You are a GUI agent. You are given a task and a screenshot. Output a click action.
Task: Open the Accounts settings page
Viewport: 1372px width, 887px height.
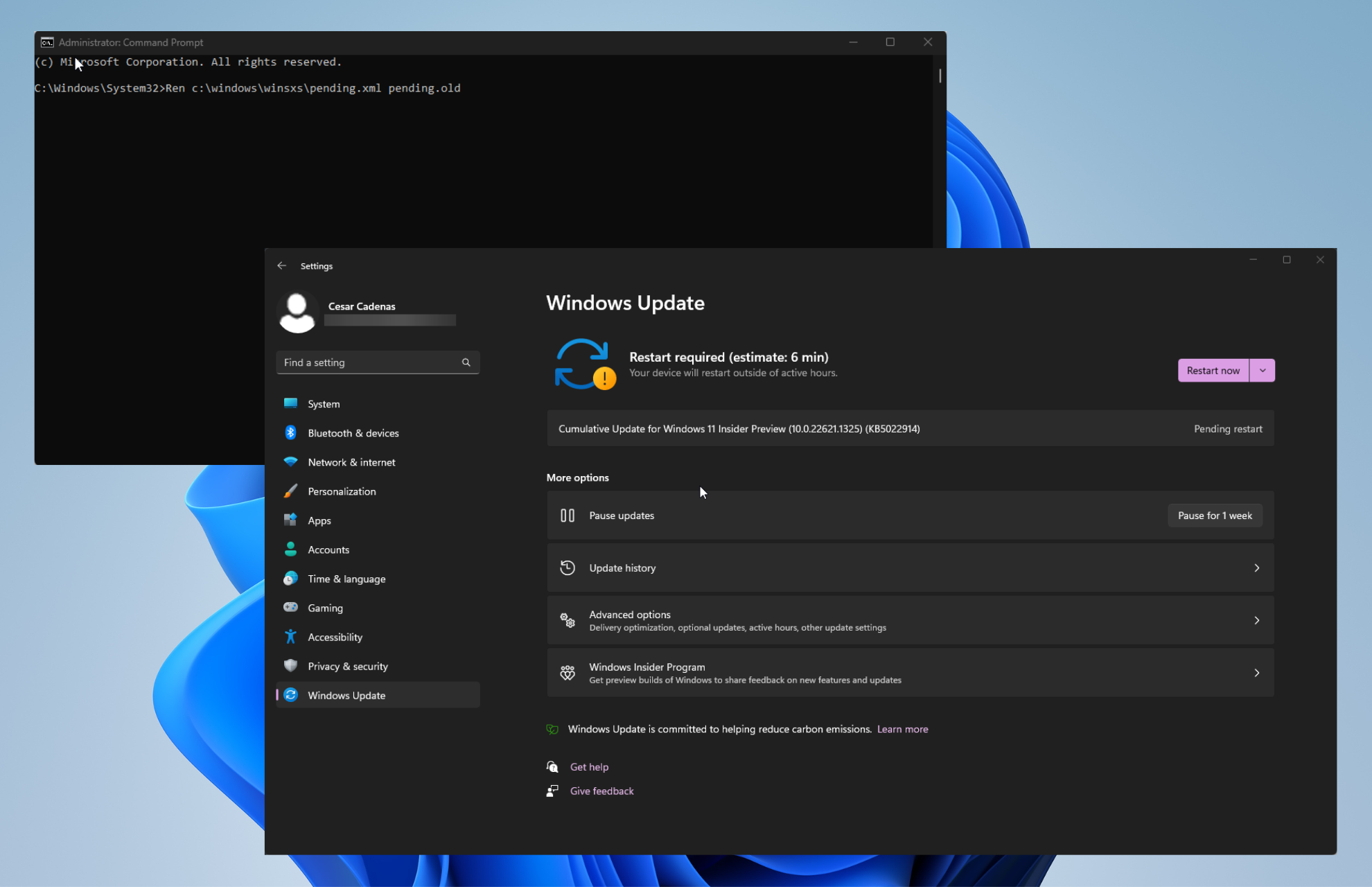pyautogui.click(x=378, y=549)
